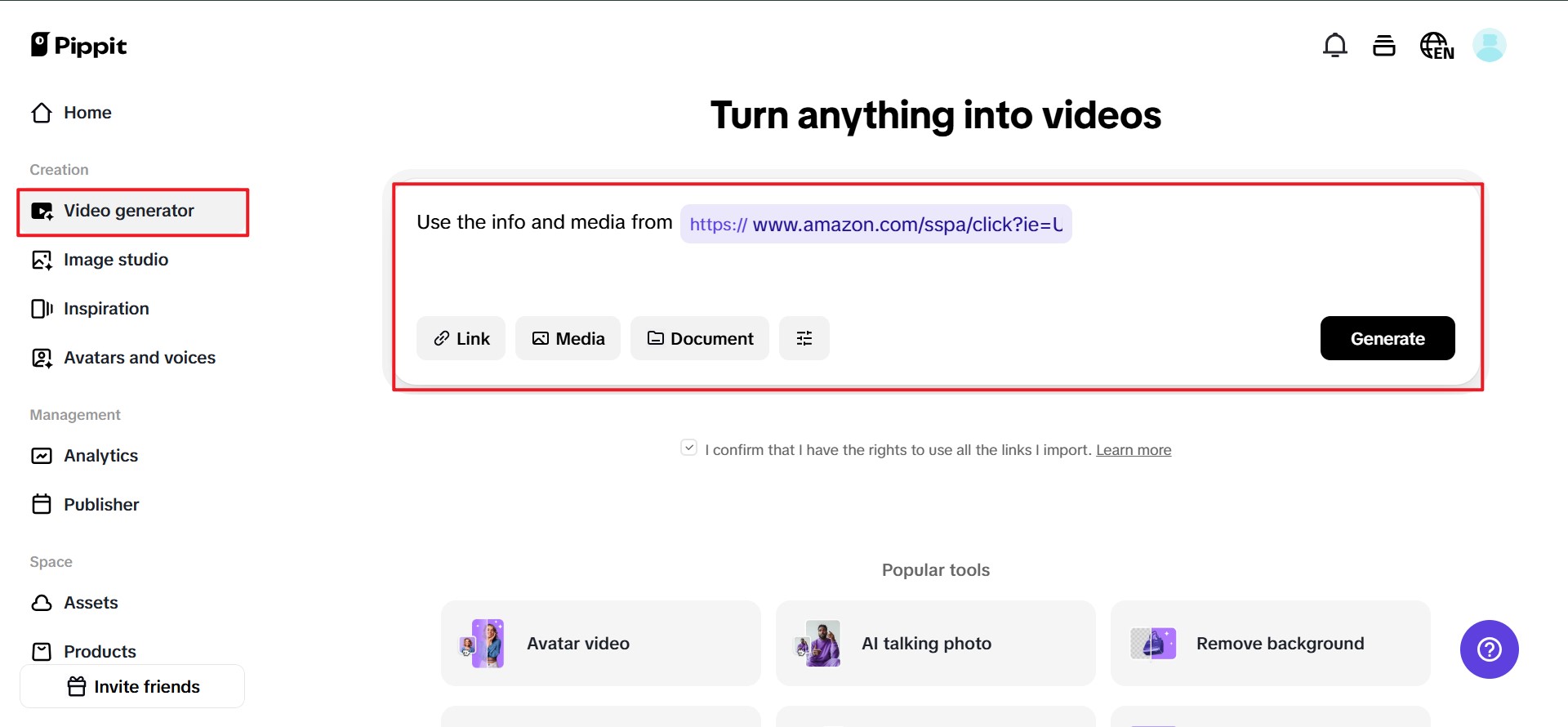Select Avatars and voices
The image size is (1568, 727).
[139, 358]
